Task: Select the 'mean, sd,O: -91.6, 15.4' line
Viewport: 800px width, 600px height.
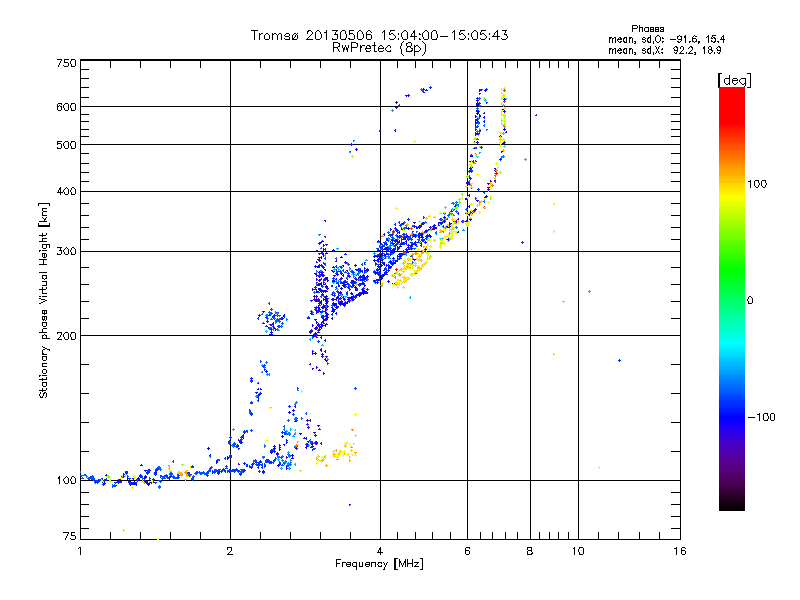Action: tap(667, 39)
